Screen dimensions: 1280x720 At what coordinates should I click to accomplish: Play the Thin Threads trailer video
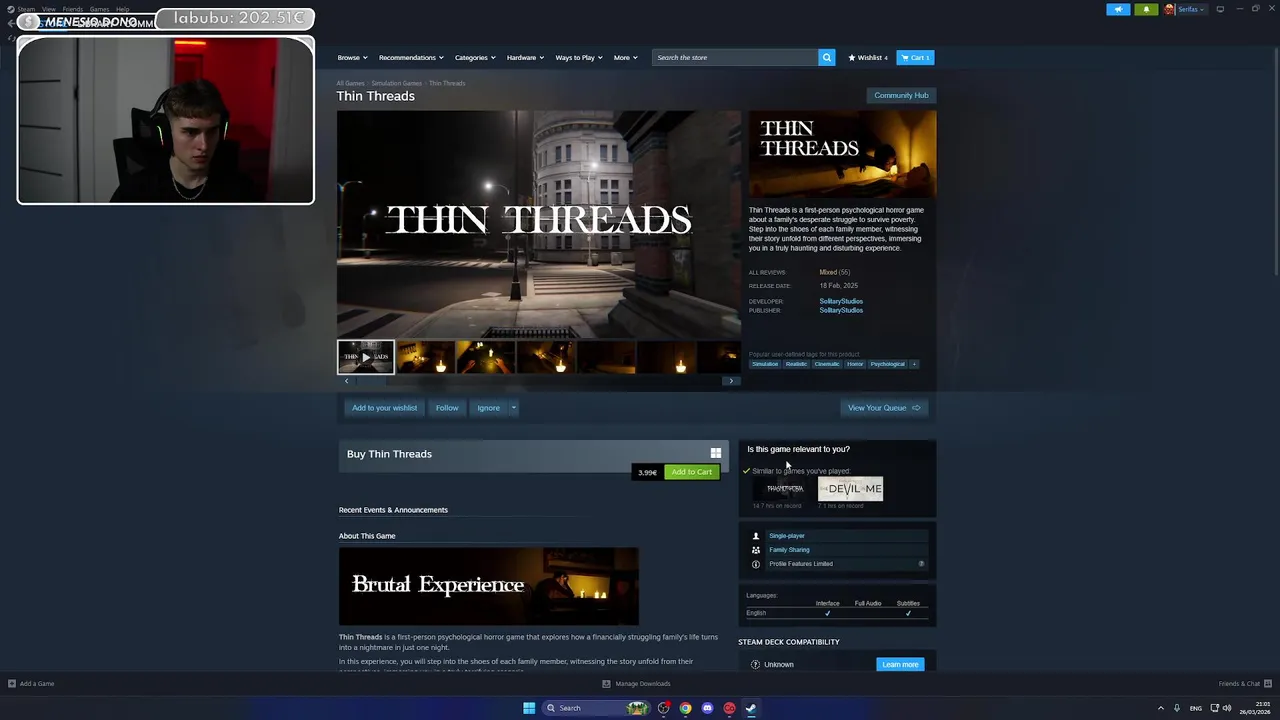pos(538,224)
